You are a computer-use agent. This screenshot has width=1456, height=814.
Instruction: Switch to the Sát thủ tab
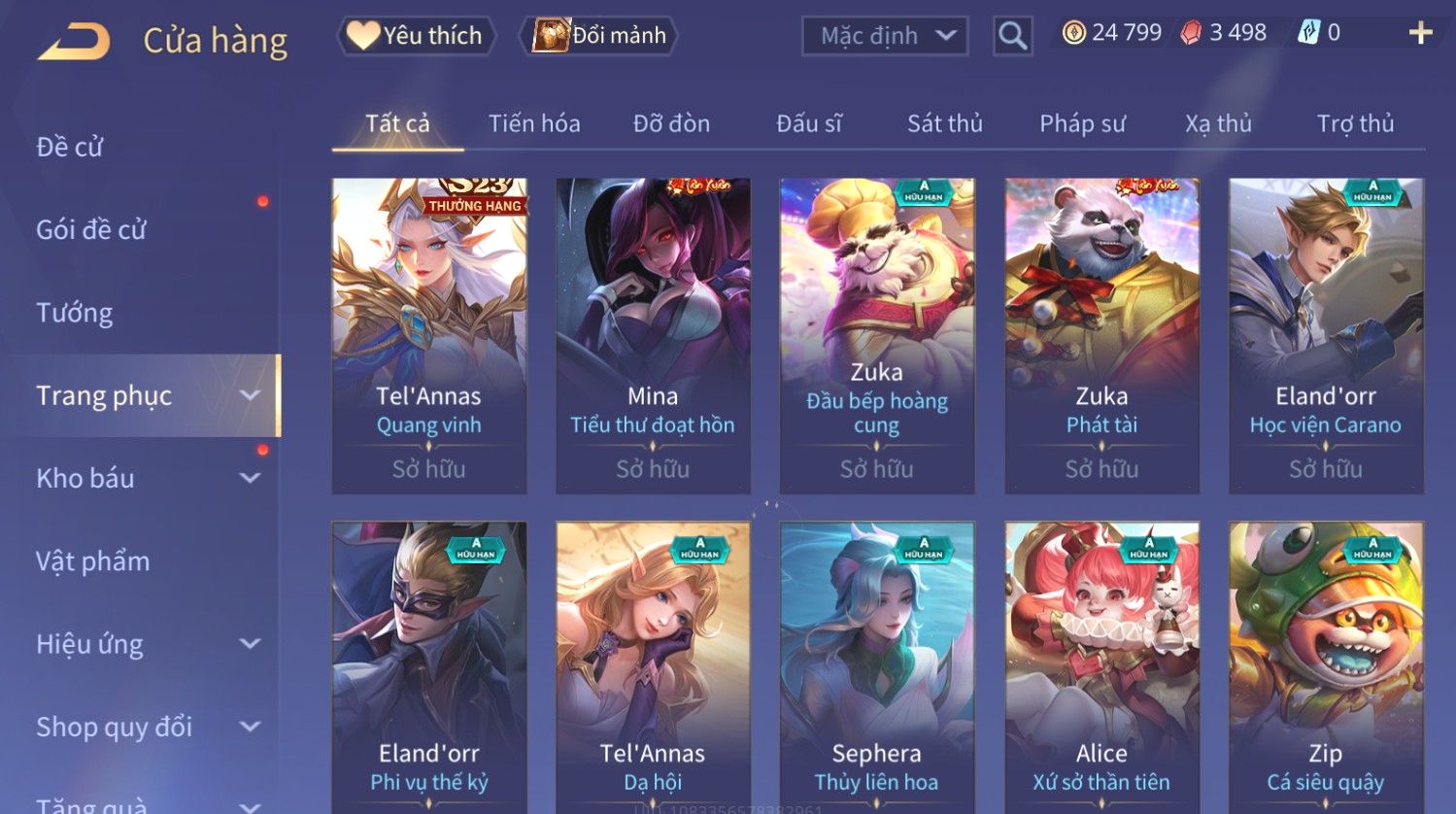(x=944, y=123)
